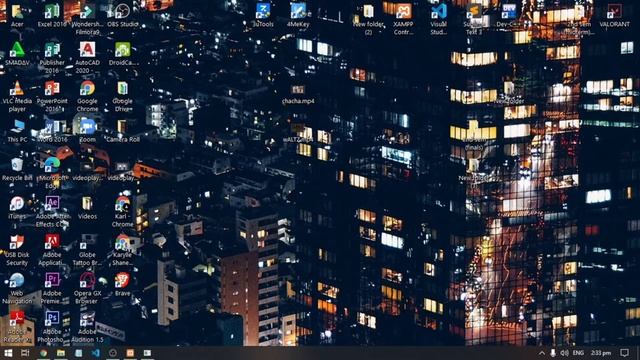Open Karylle Shane Chrome profile shortcut
This screenshot has width=640, height=360.
coord(122,250)
